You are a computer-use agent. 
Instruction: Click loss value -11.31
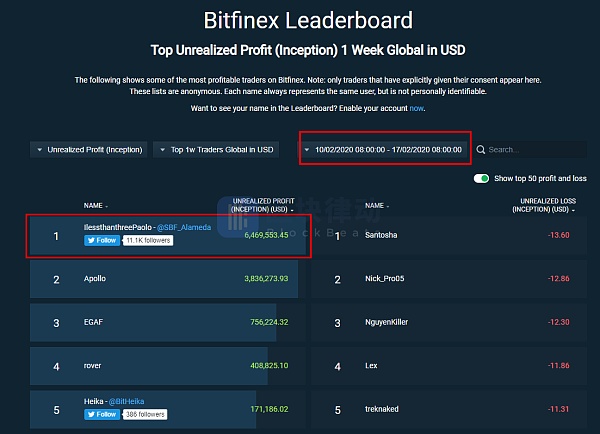tap(558, 409)
